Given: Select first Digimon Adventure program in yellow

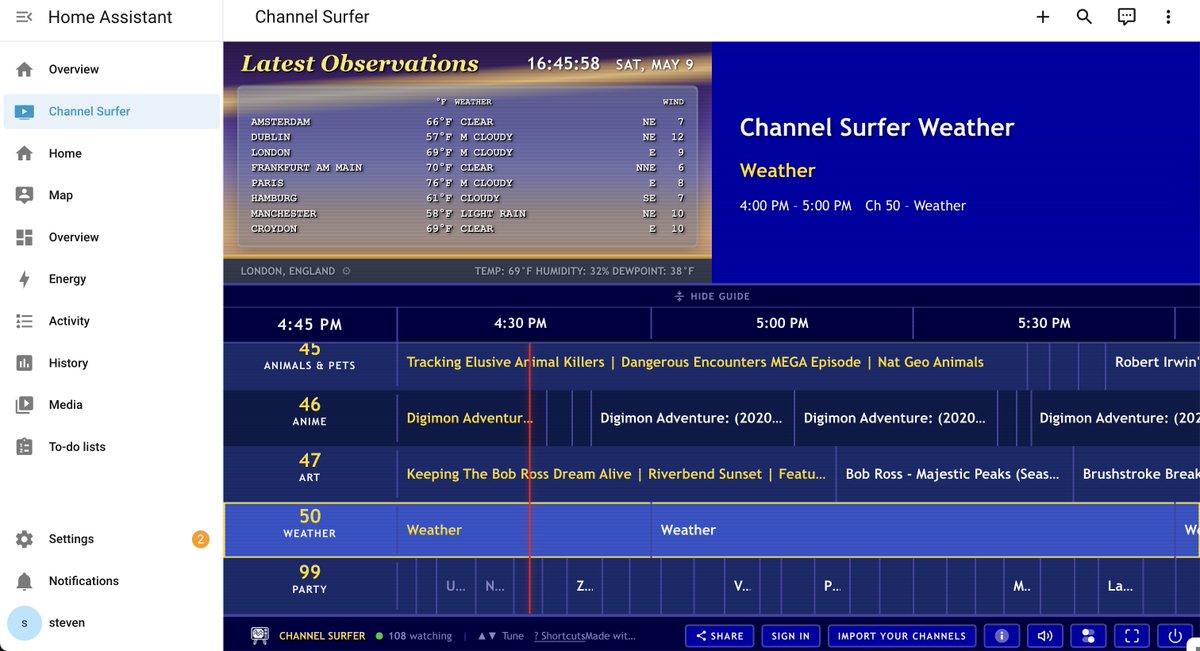Looking at the screenshot, I should click(473, 418).
